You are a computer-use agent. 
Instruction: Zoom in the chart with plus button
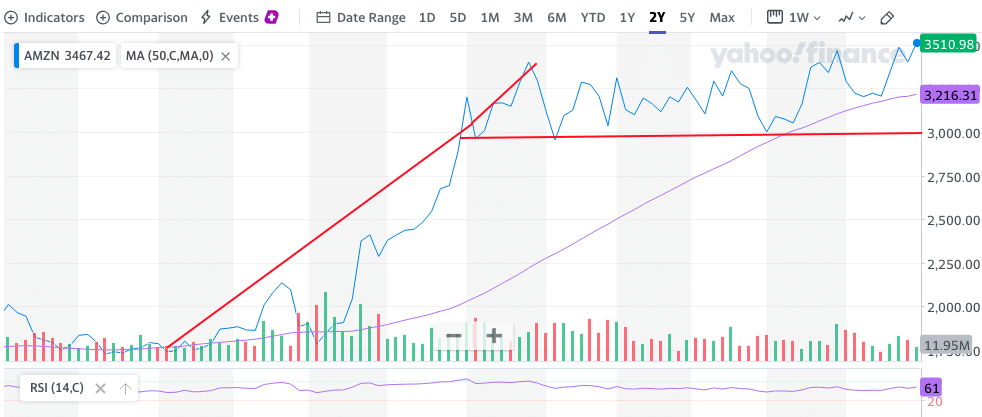tap(493, 336)
